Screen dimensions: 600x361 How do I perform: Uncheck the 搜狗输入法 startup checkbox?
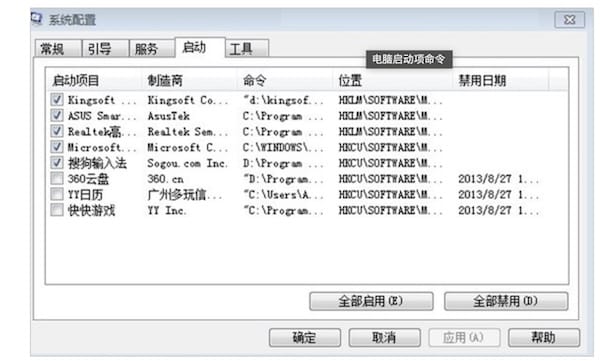(57, 163)
